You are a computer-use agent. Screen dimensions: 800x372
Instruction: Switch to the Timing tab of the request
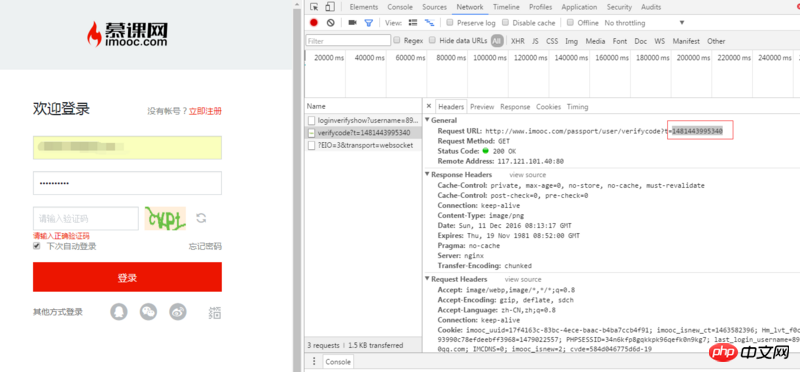[577, 107]
